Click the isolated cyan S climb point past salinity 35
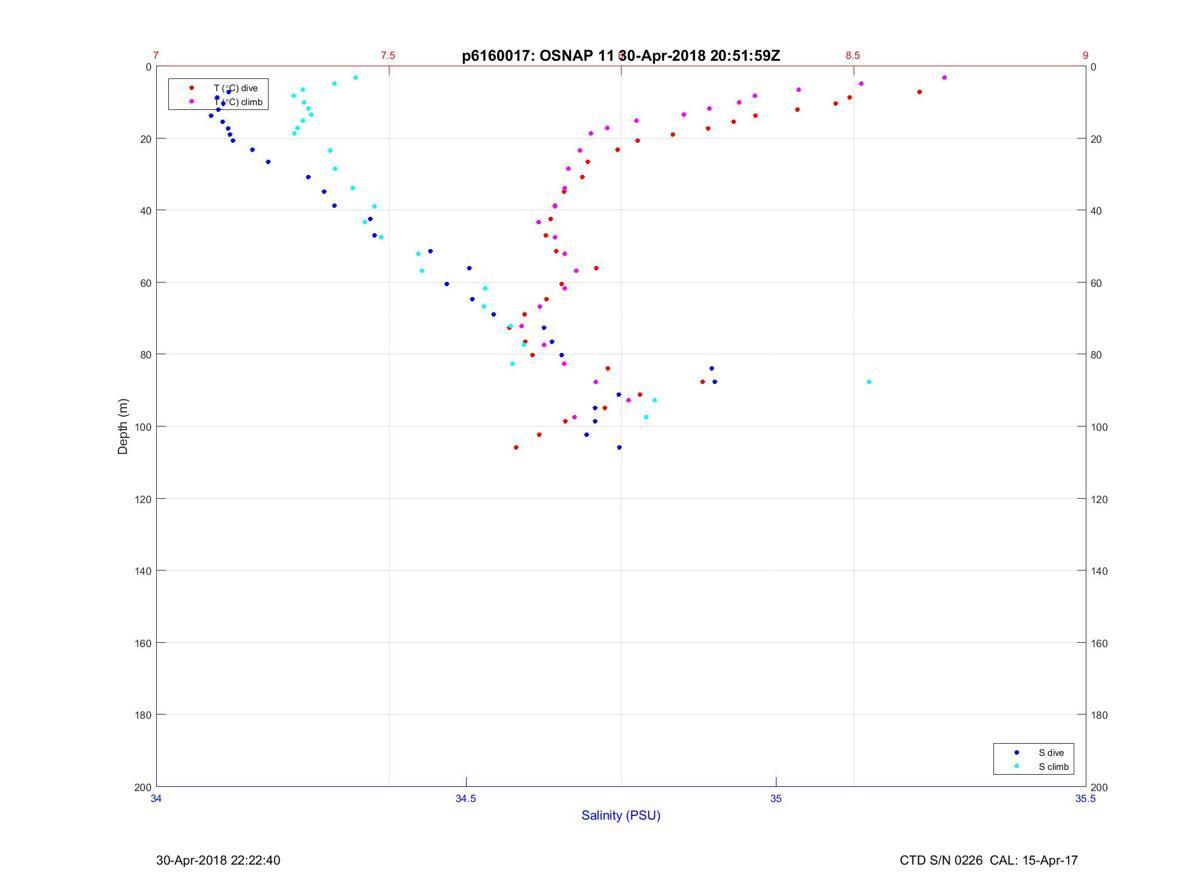1200x885 pixels. point(869,382)
